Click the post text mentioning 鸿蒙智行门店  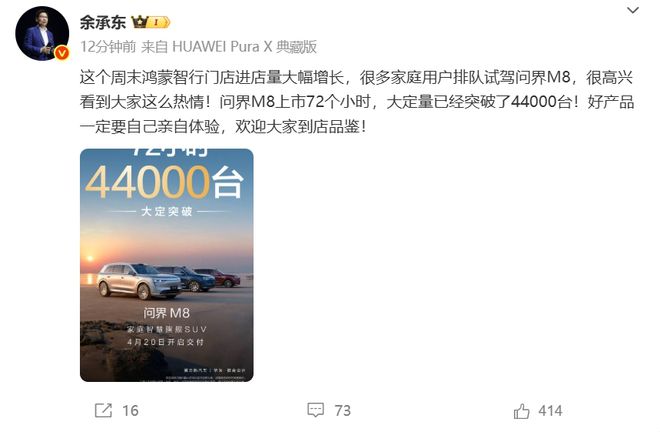[357, 102]
